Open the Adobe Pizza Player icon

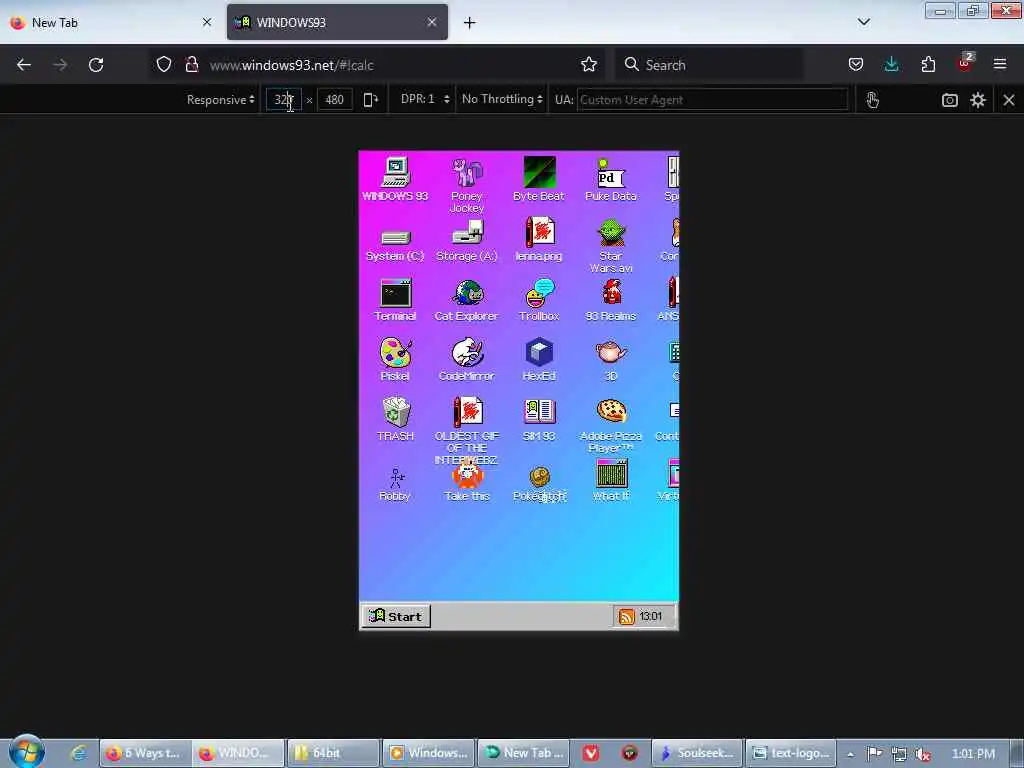click(611, 426)
